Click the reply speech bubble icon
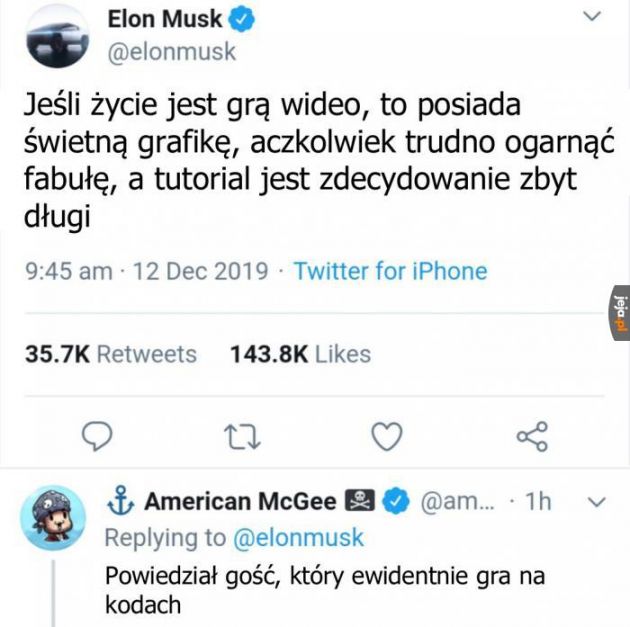Screen dimensions: 630x627 [96, 435]
